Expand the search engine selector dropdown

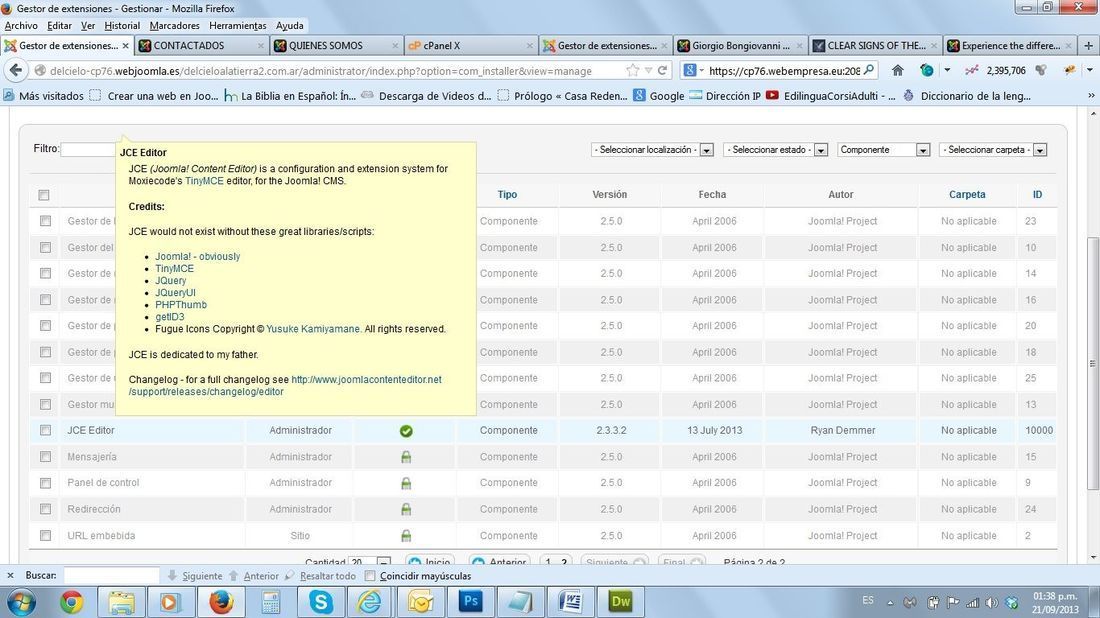(702, 70)
